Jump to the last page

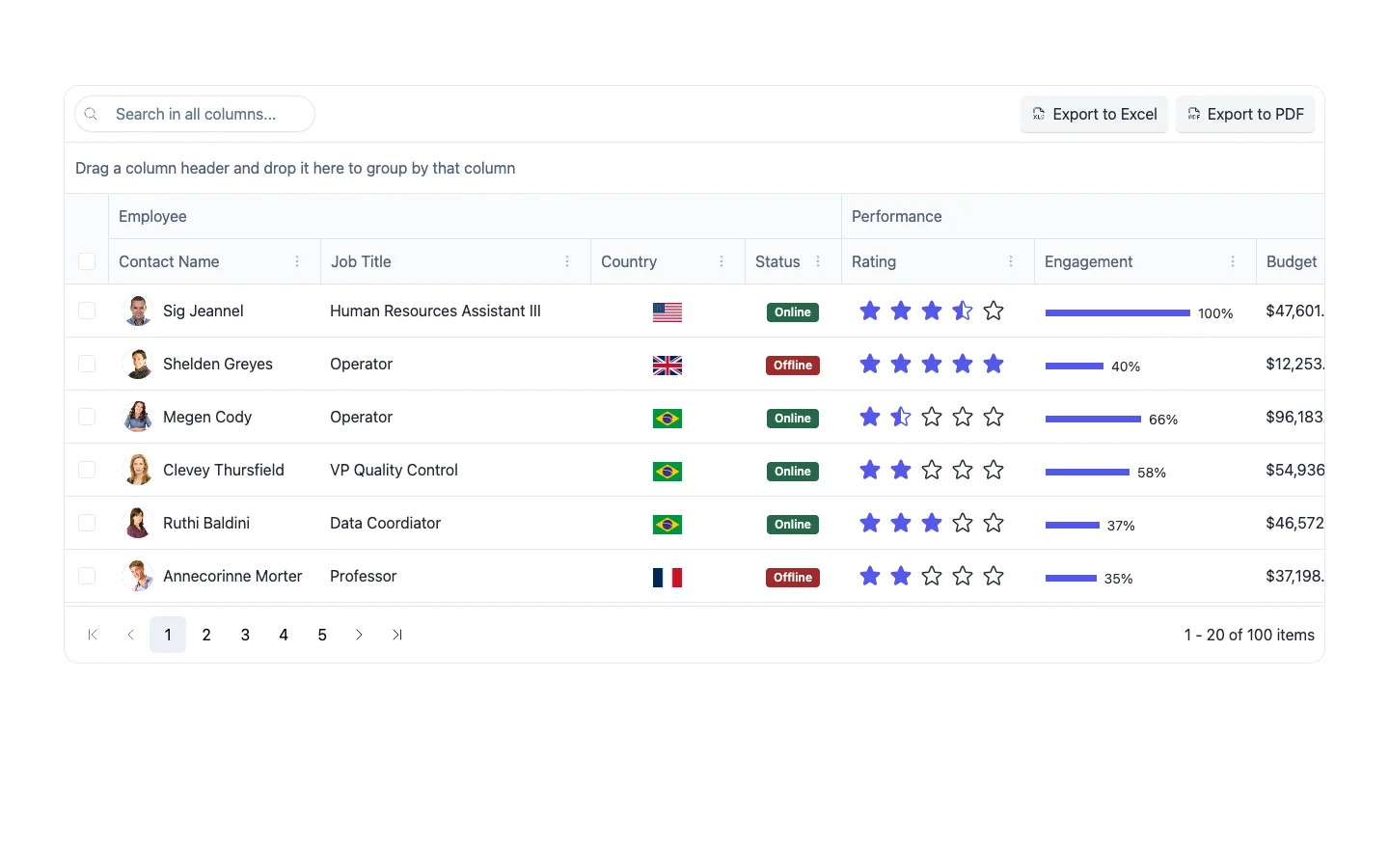click(397, 635)
